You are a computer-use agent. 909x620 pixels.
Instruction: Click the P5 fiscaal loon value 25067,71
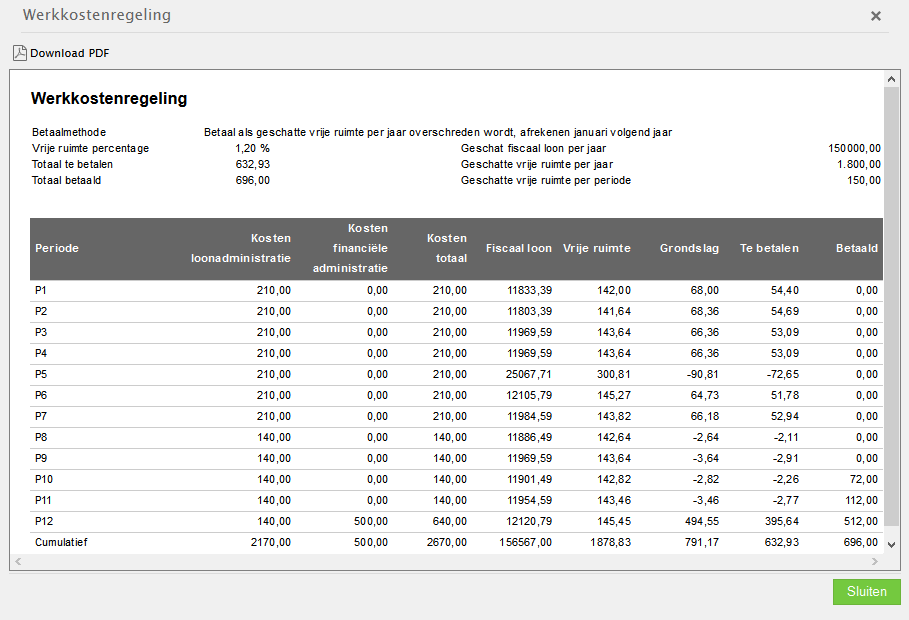529,374
